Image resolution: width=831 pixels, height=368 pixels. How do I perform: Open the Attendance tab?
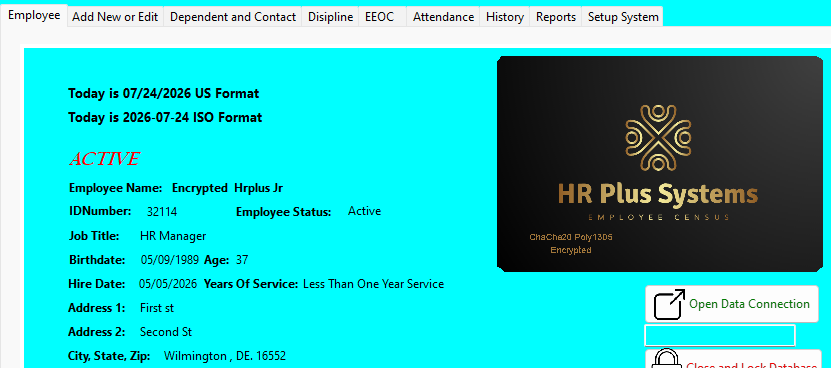coord(443,17)
